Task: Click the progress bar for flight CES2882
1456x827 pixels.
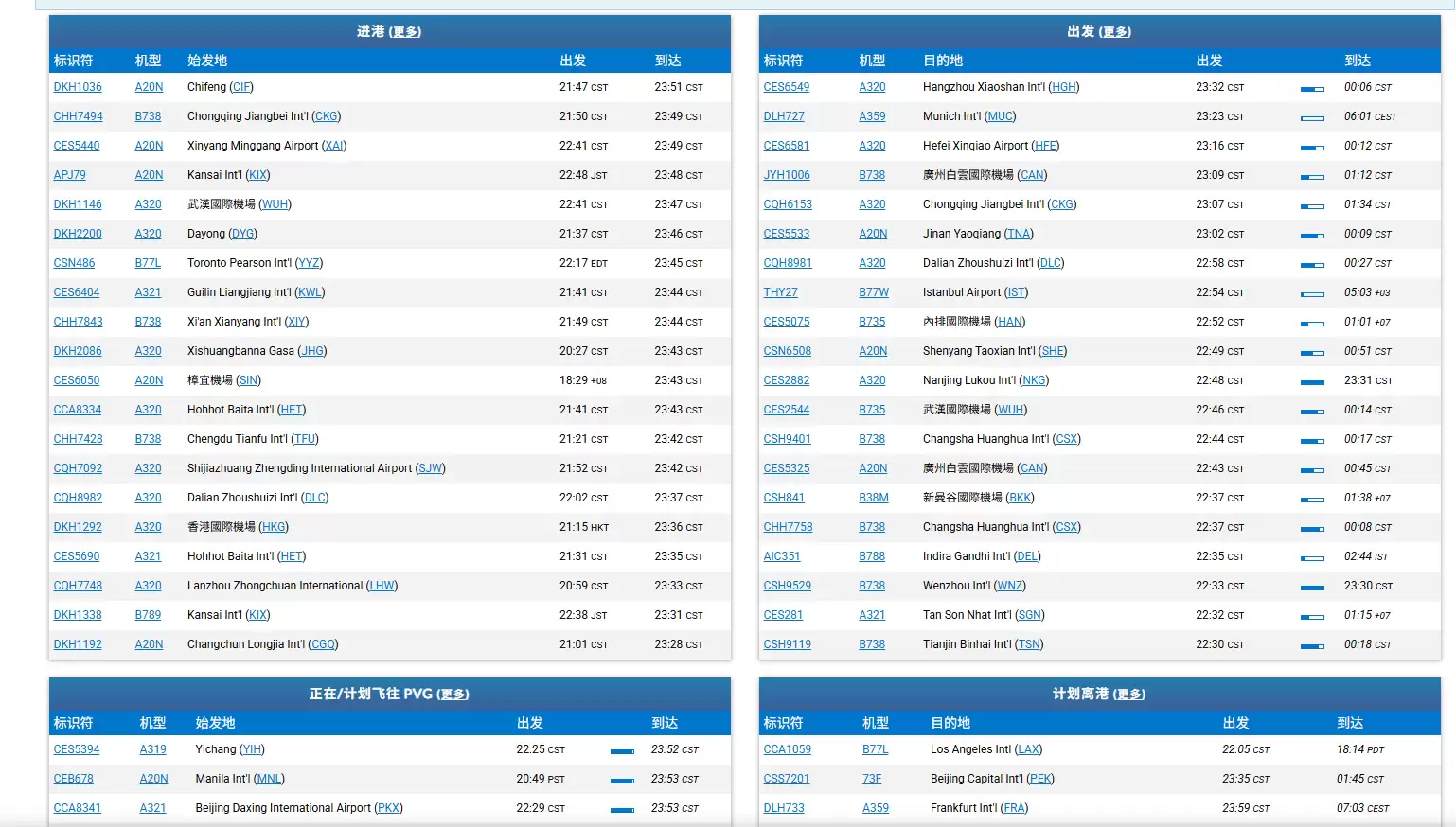Action: pyautogui.click(x=1312, y=381)
